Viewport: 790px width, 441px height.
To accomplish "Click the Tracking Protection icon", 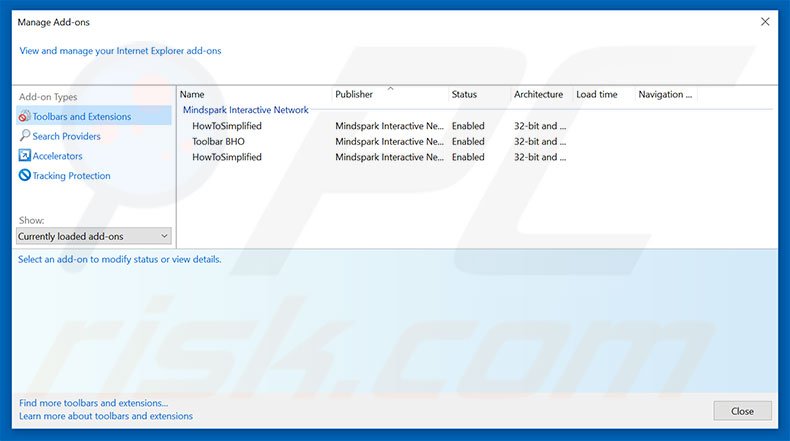I will coord(25,176).
